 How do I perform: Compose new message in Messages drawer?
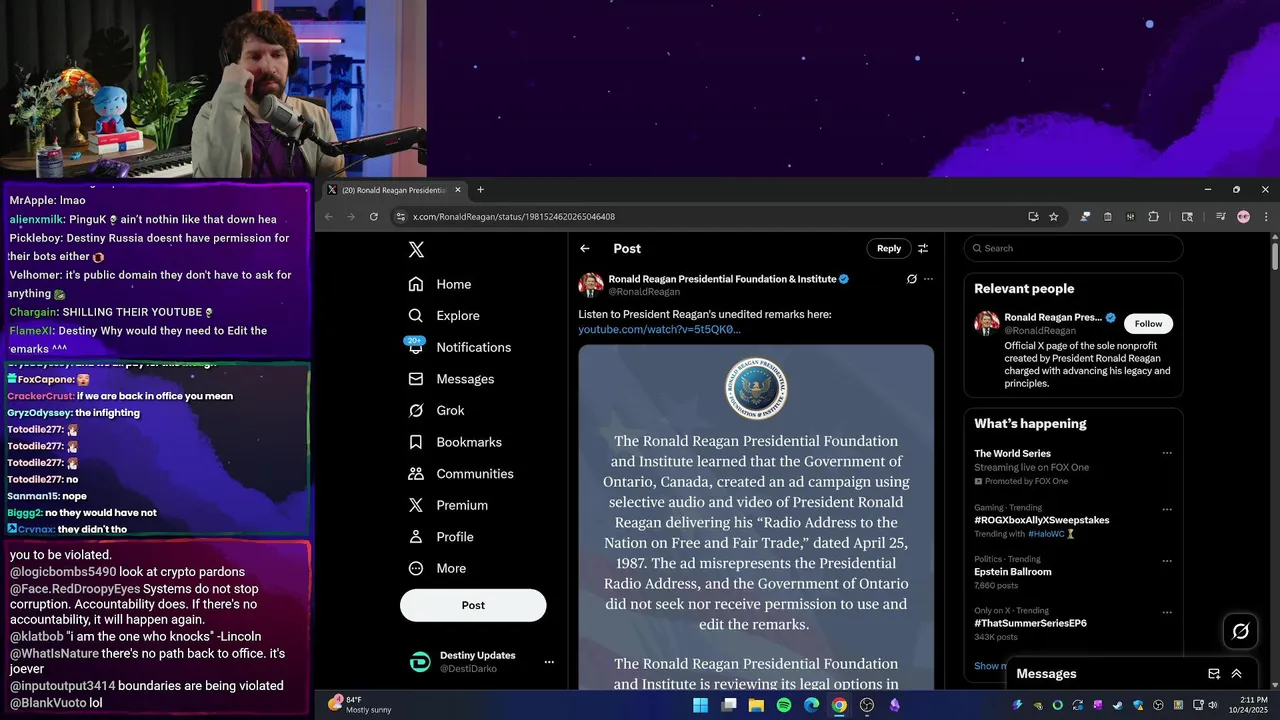(x=1214, y=674)
